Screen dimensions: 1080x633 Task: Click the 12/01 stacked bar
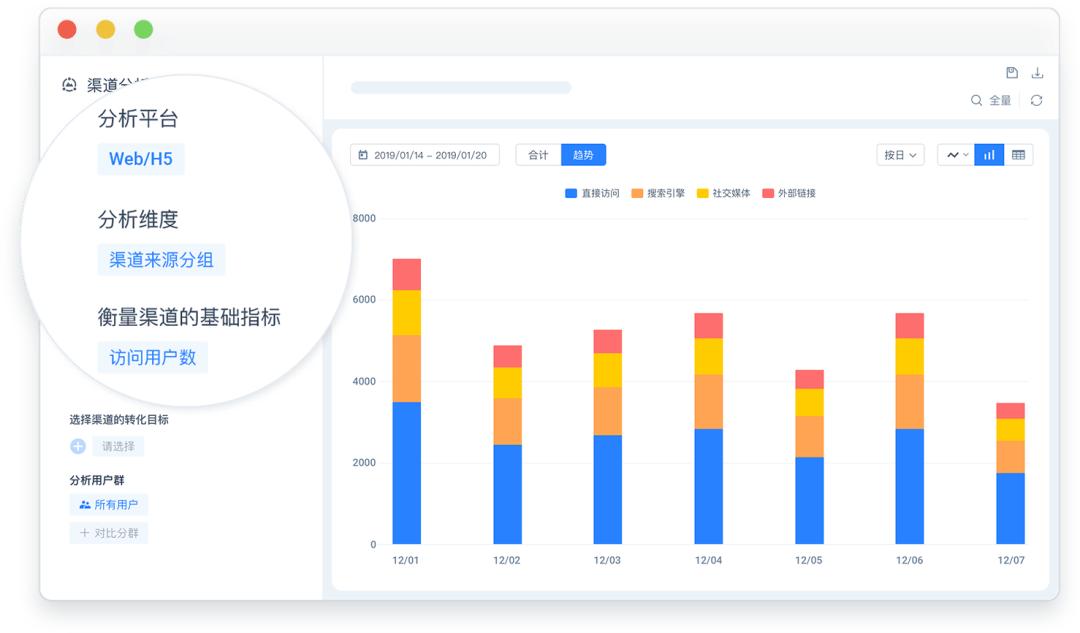click(406, 402)
